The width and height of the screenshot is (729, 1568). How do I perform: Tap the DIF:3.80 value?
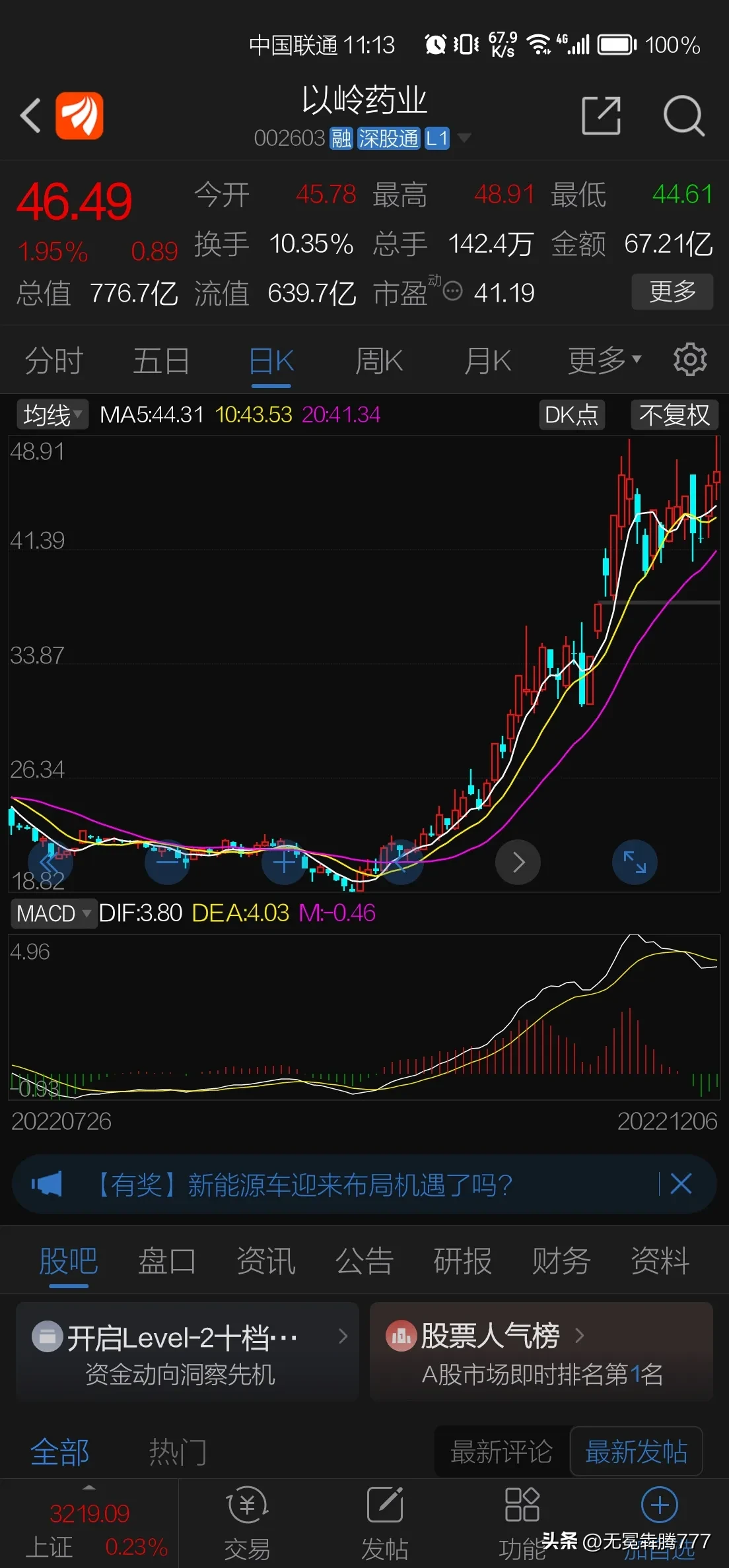(140, 913)
